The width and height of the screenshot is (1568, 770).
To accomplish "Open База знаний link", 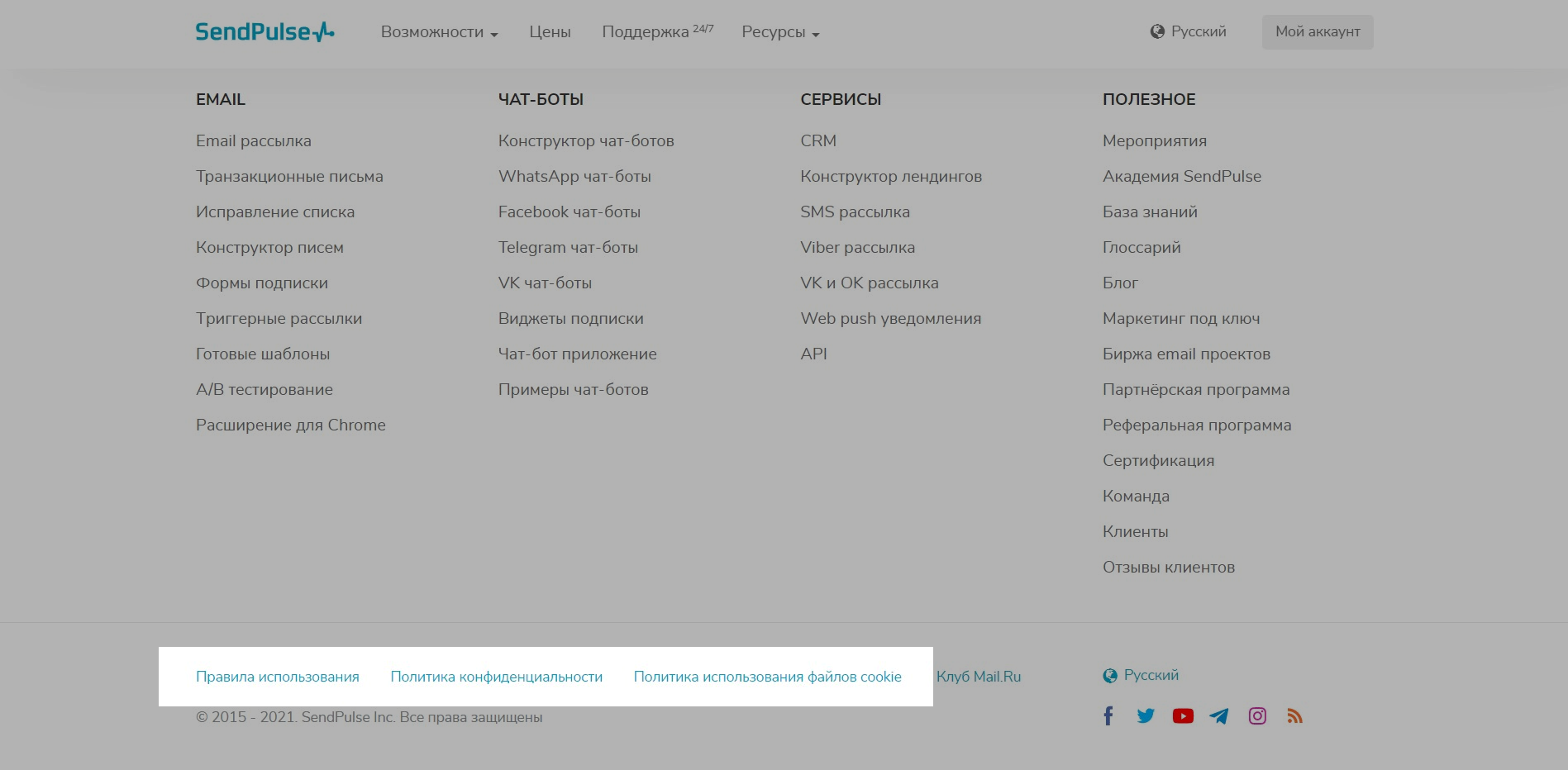I will [1150, 212].
